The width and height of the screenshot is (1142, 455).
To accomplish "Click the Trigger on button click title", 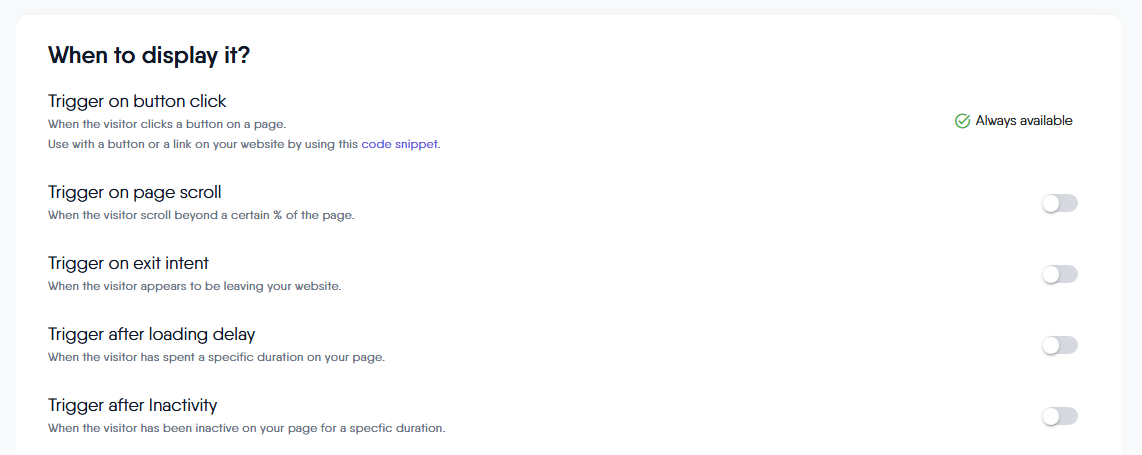I will pos(137,101).
